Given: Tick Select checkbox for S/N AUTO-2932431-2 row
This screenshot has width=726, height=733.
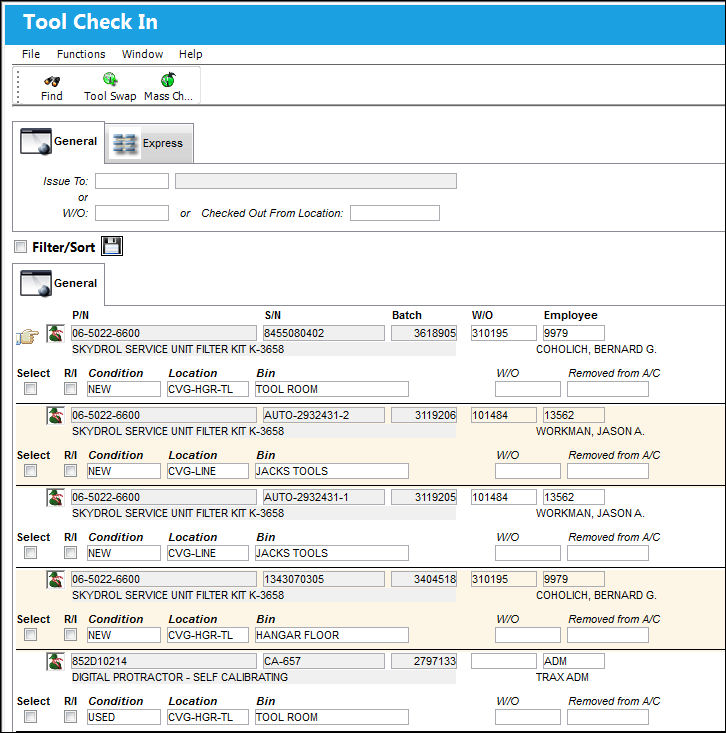Looking at the screenshot, I should 30,470.
